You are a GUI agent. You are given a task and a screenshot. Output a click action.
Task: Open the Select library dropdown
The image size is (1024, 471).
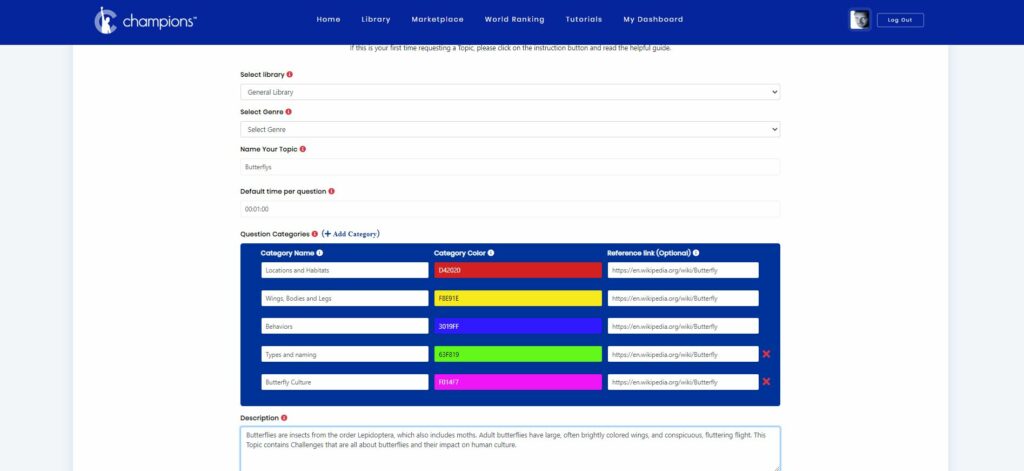pos(510,92)
